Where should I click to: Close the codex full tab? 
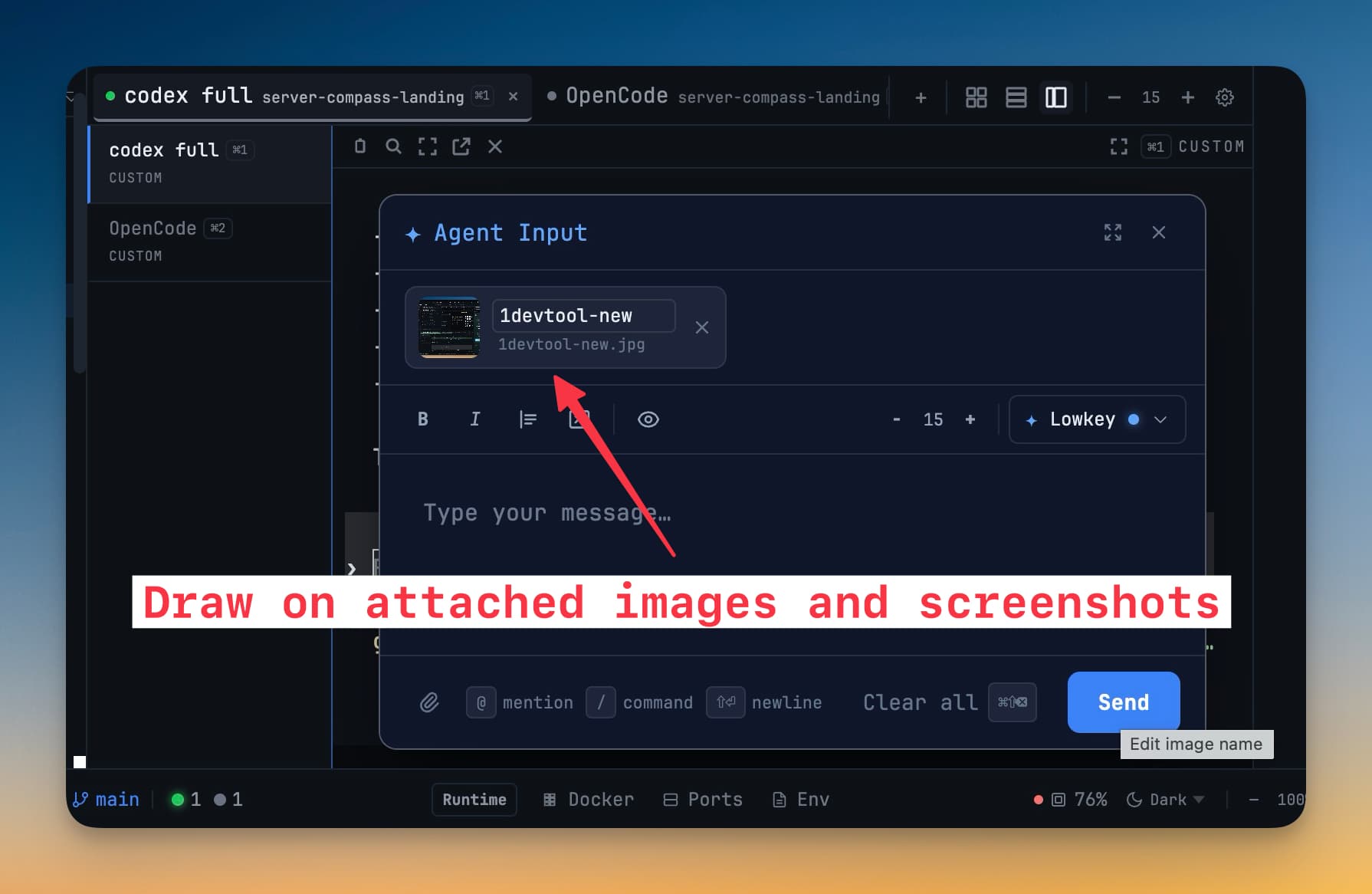click(513, 96)
